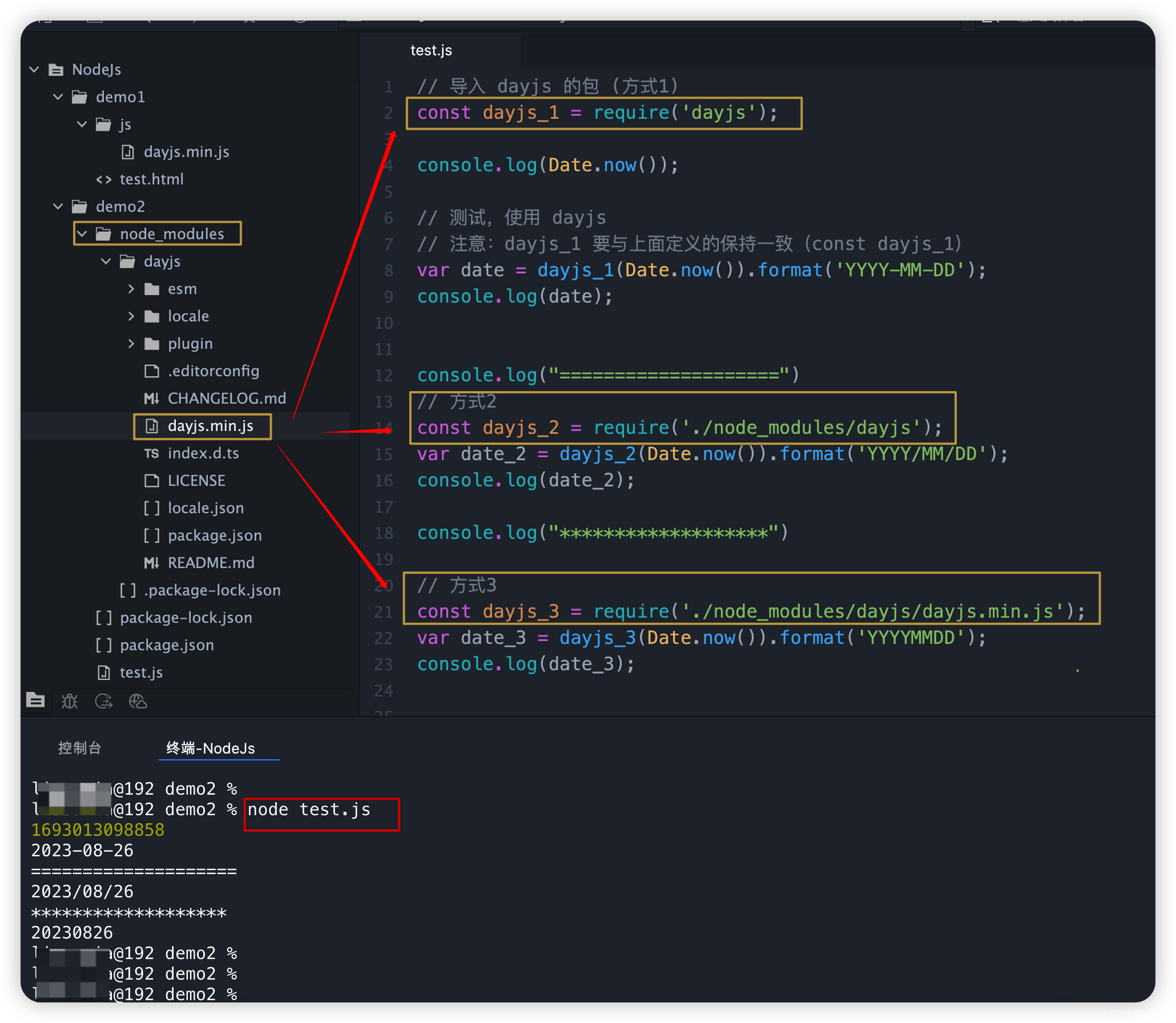Click the demo1 folder icon

pyautogui.click(x=79, y=97)
